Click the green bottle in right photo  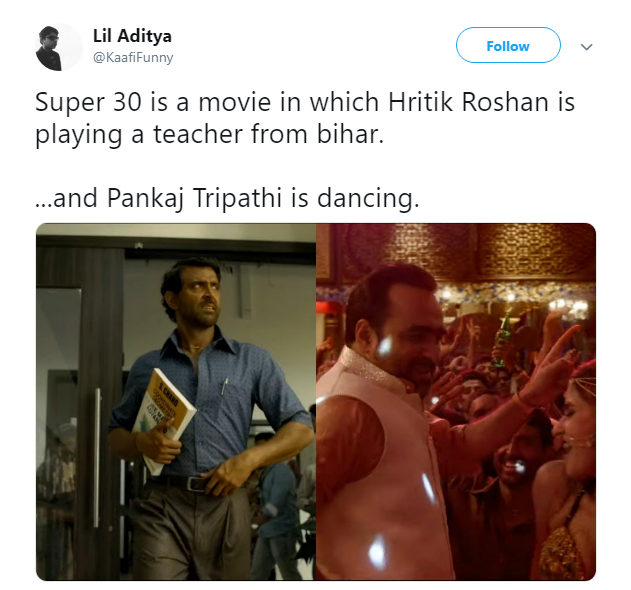click(501, 340)
